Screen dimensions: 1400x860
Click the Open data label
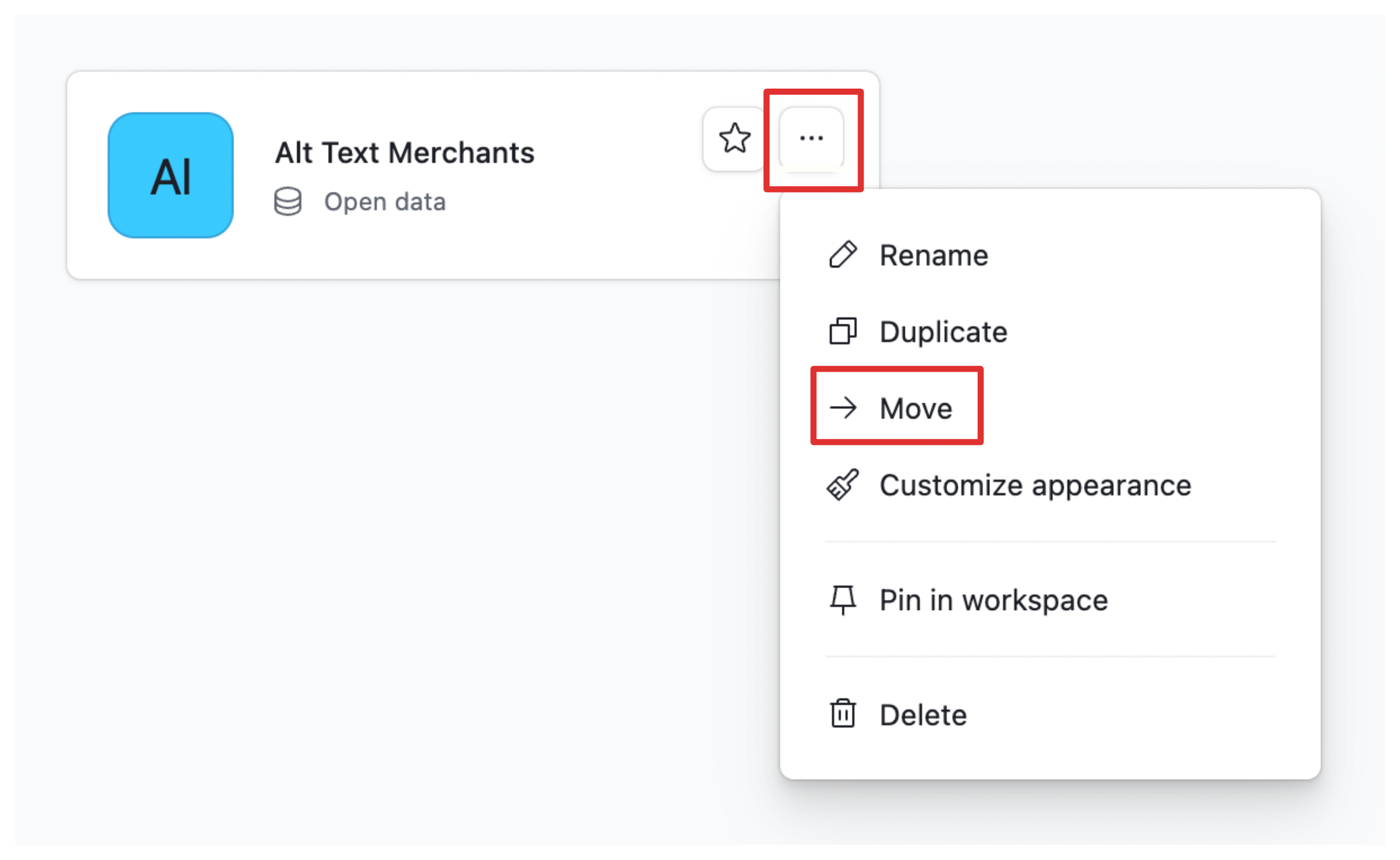click(x=385, y=202)
